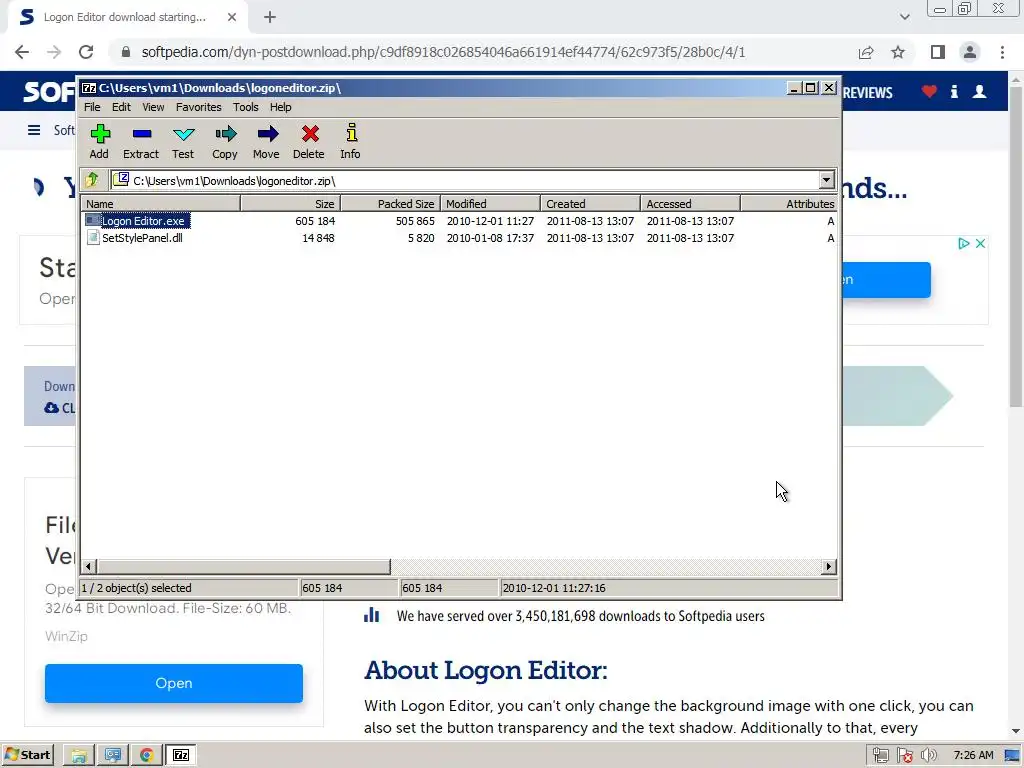Close the Logon Editor download tab
This screenshot has height=768, width=1024.
tap(232, 18)
